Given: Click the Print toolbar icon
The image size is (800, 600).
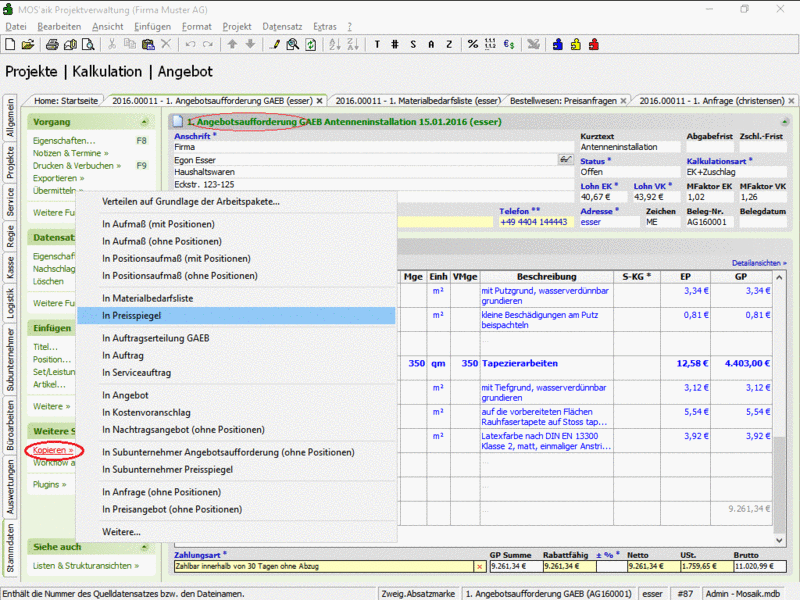Looking at the screenshot, I should tap(52, 44).
